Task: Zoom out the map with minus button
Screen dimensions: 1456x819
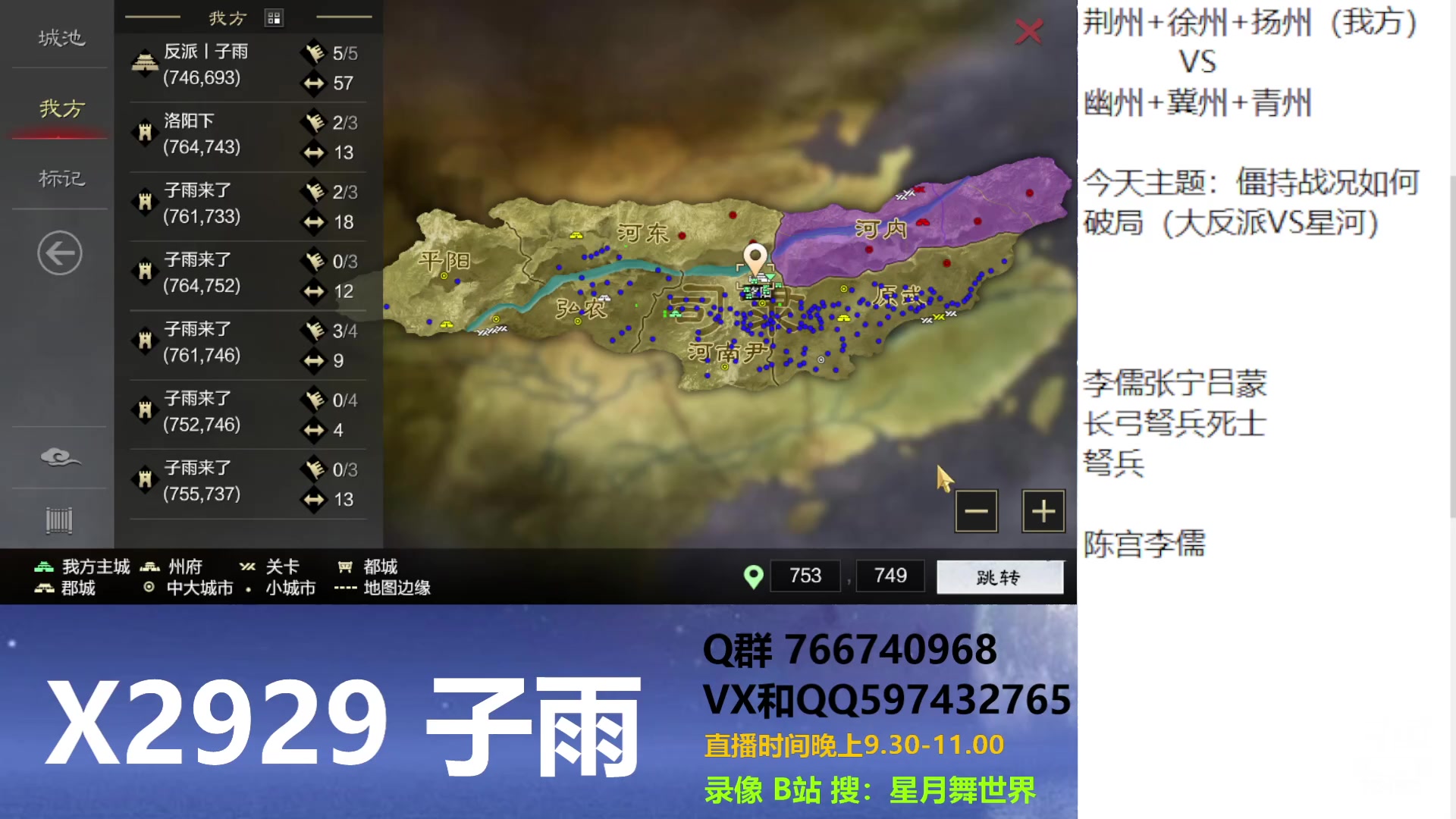Action: [976, 511]
